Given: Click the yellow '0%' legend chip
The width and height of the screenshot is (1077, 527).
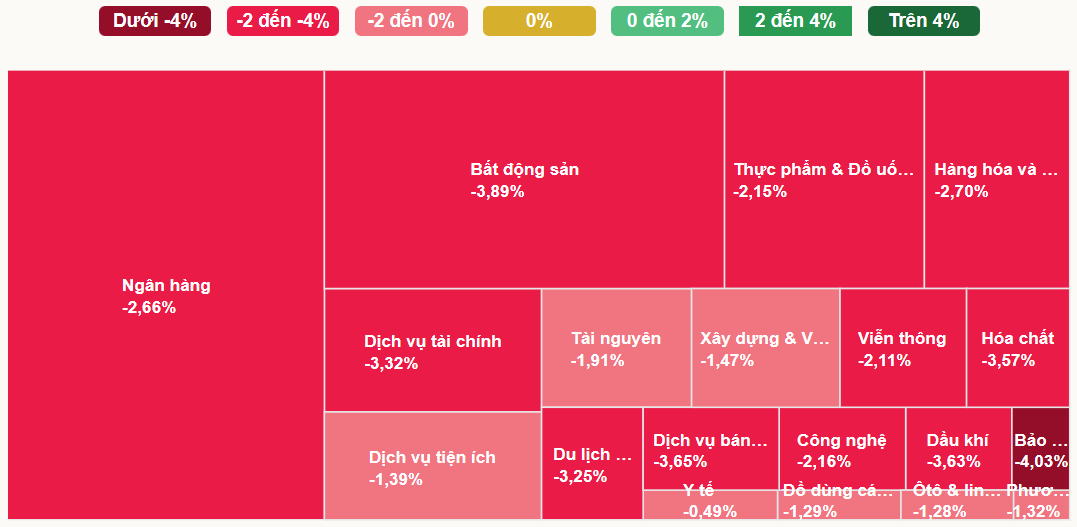Looking at the screenshot, I should pyautogui.click(x=539, y=21).
